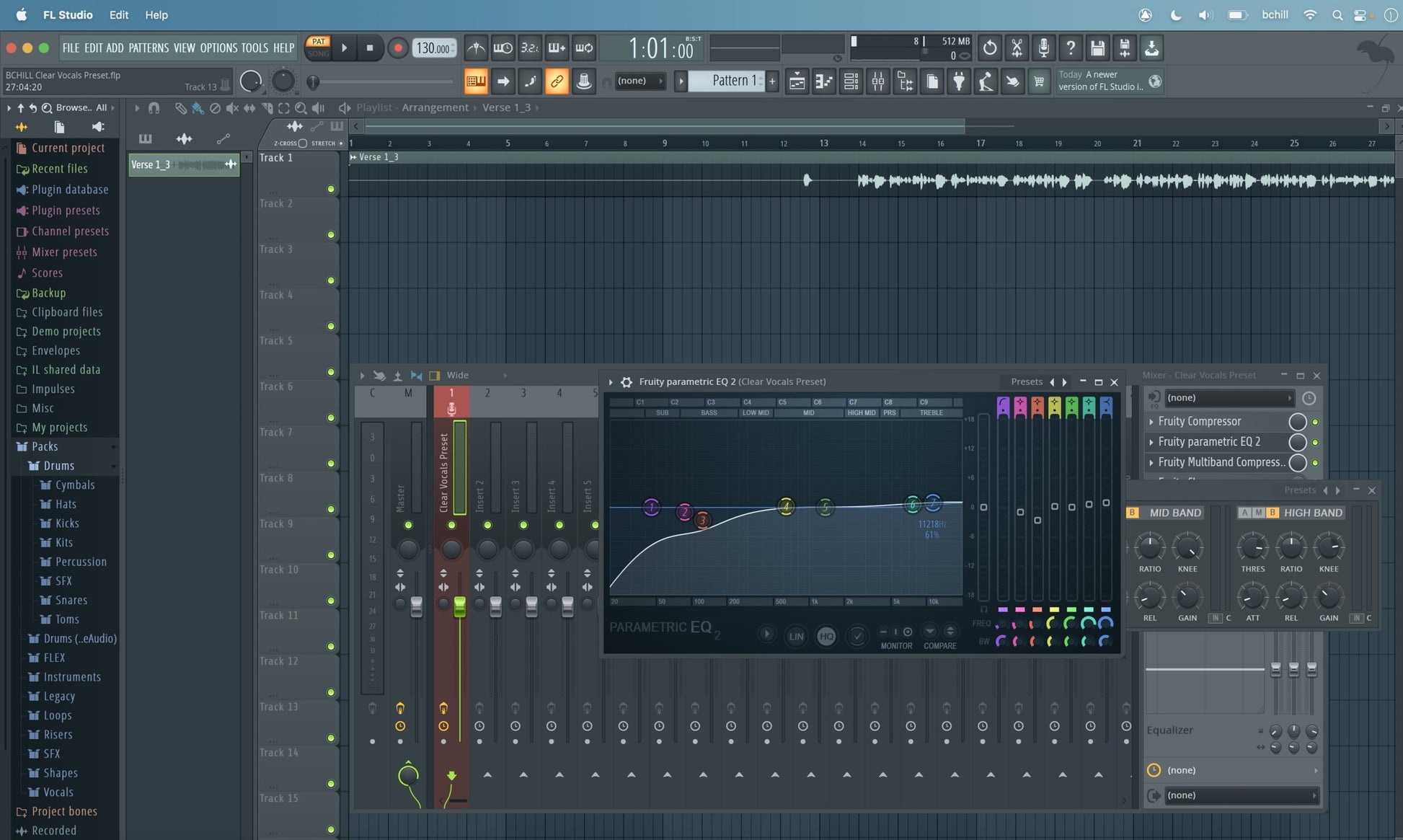Expand the Fruity parametric EQ 2 slot arrow

(1151, 442)
